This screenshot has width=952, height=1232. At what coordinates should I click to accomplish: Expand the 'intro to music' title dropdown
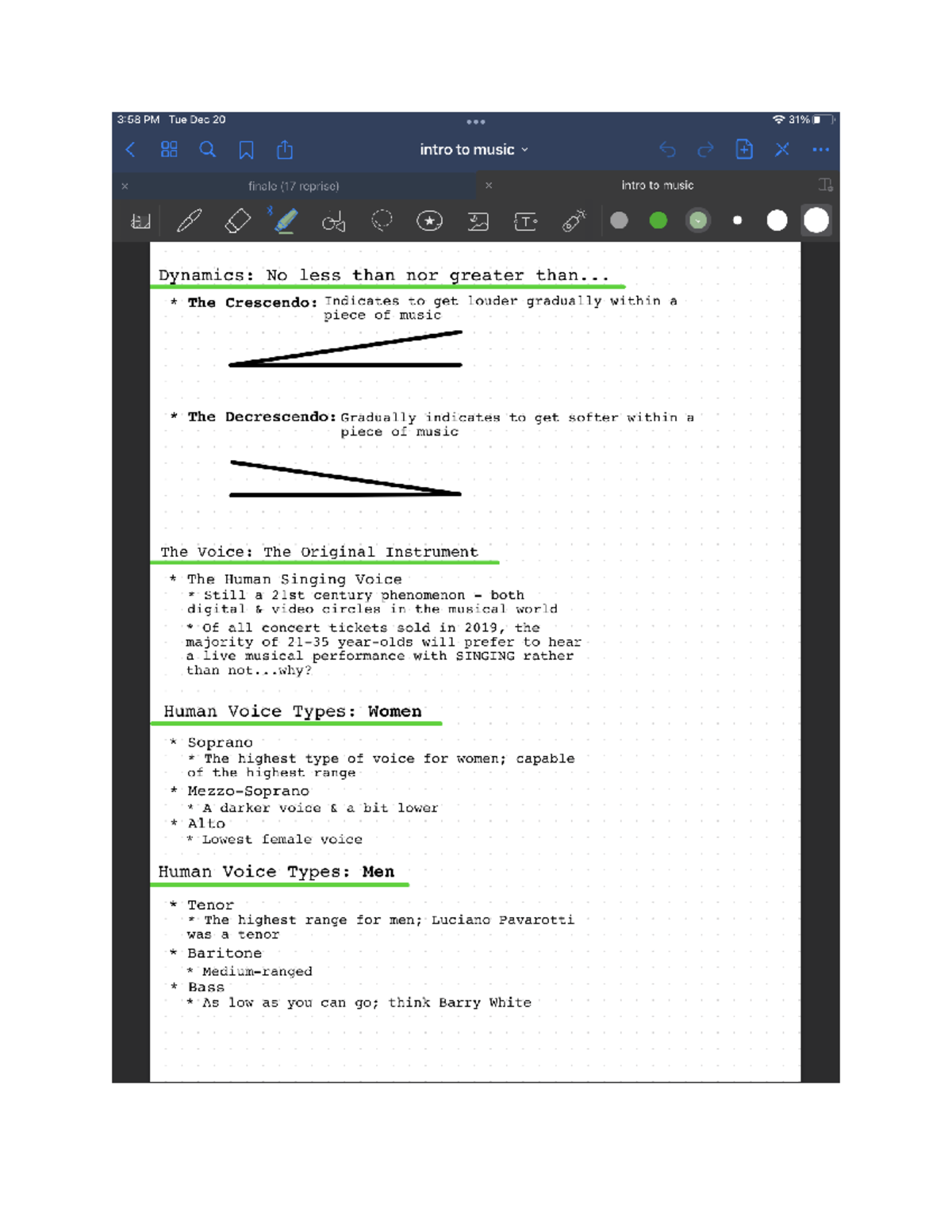474,150
